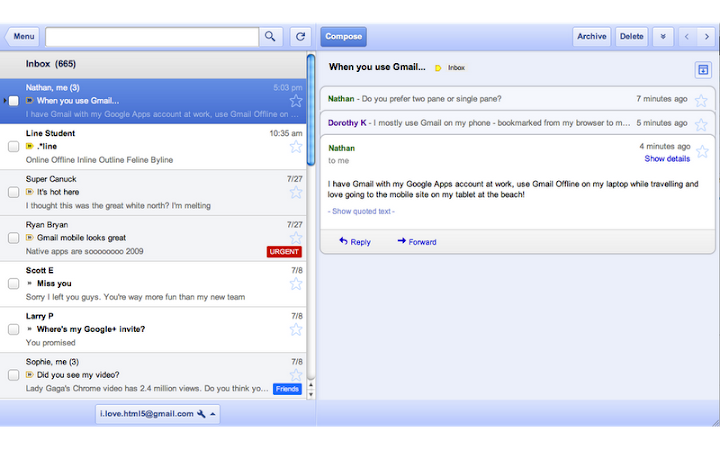Click yellow importance marker beside conversation title
This screenshot has height=450, width=720.
pos(438,68)
